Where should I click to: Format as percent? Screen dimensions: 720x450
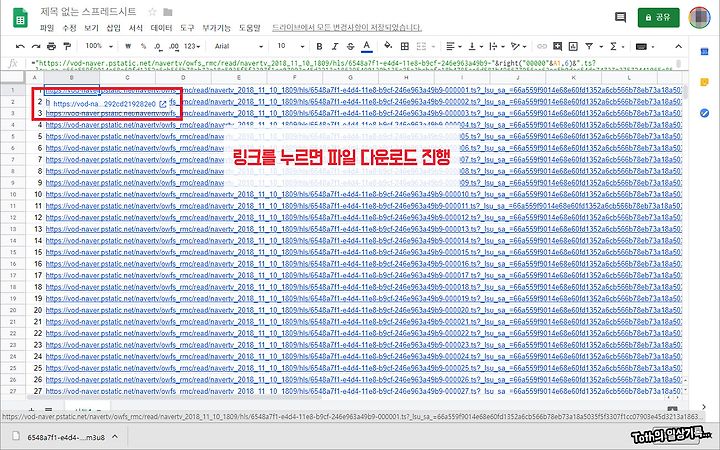[x=143, y=46]
